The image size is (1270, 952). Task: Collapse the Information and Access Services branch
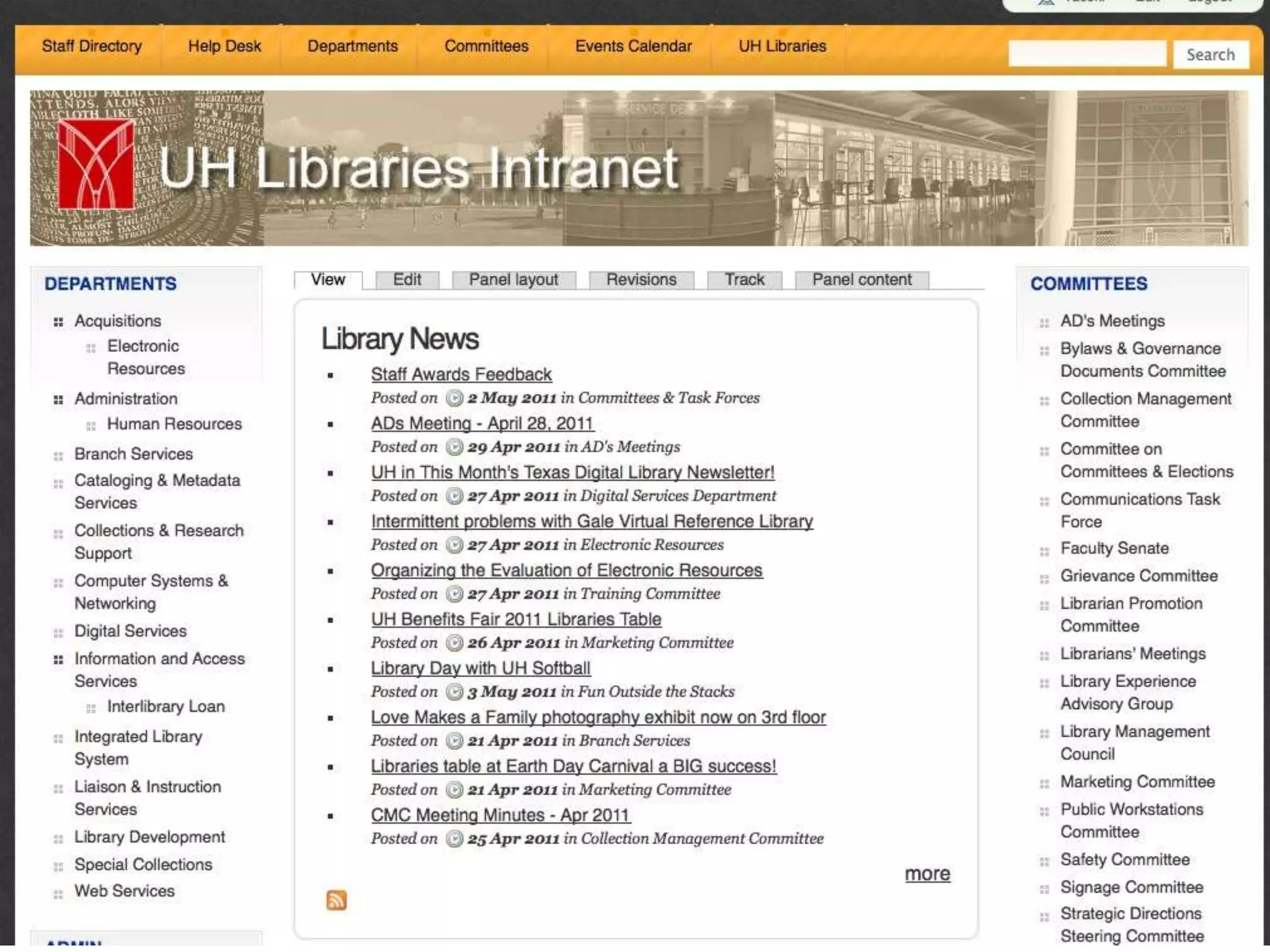[x=58, y=659]
